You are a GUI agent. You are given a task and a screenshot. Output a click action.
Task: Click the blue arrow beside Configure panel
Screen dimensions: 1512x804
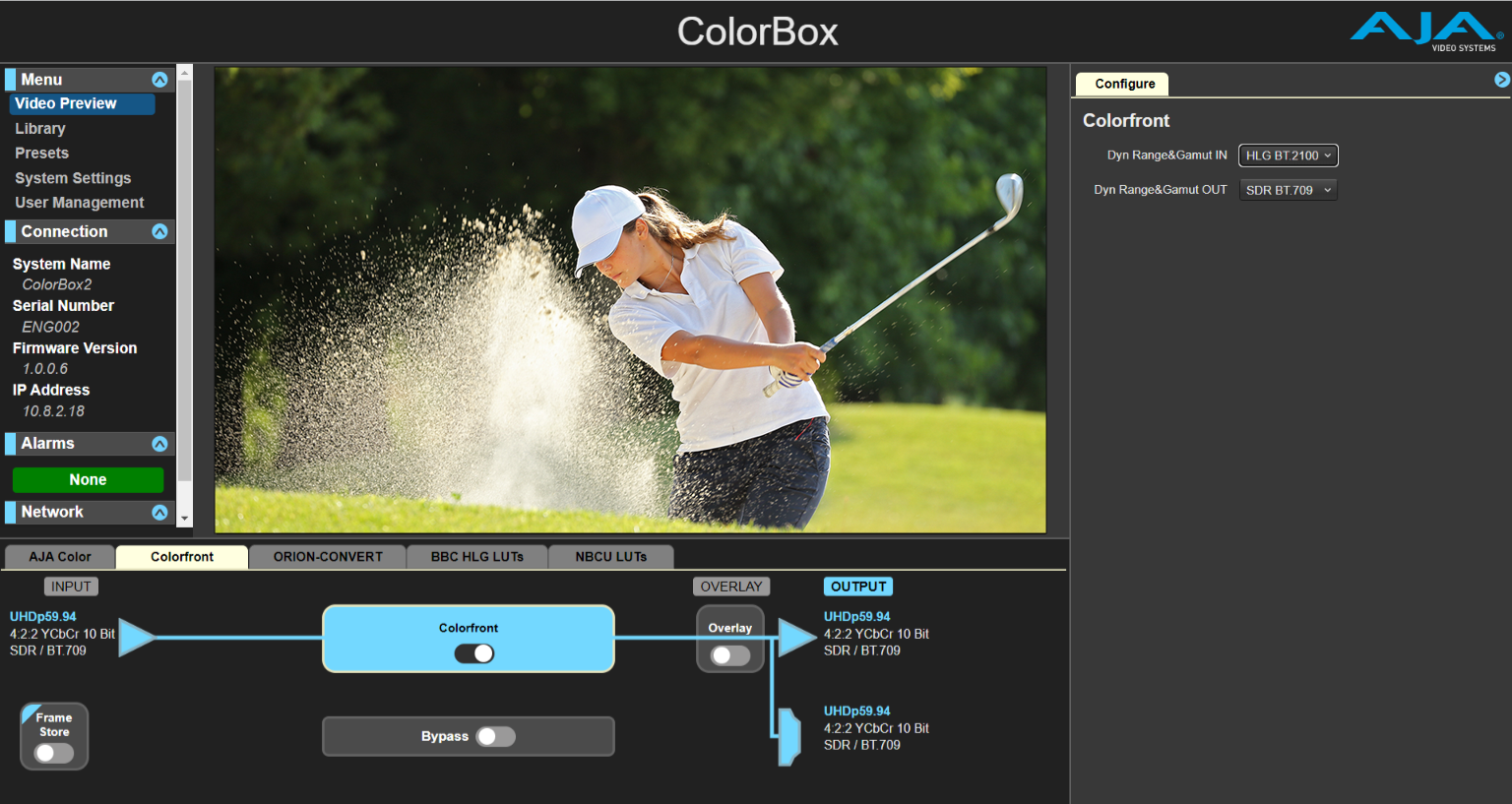[x=1501, y=80]
